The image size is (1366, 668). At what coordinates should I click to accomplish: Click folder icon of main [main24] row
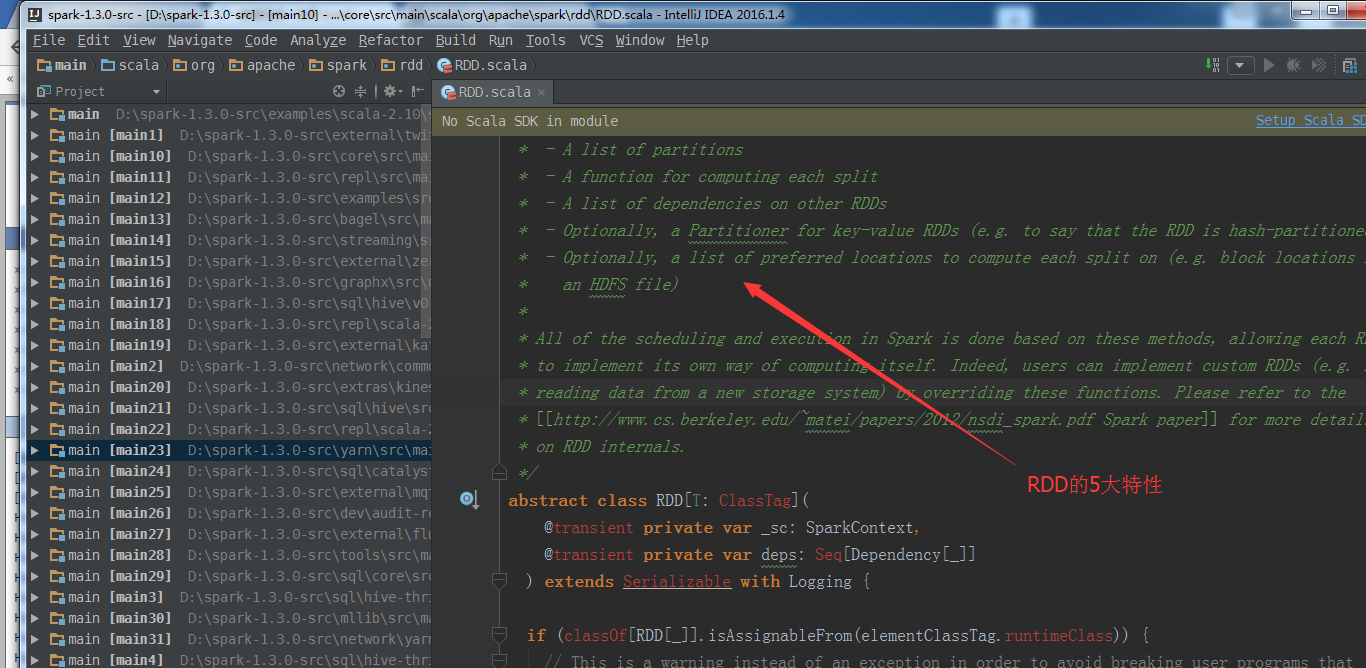[x=57, y=471]
